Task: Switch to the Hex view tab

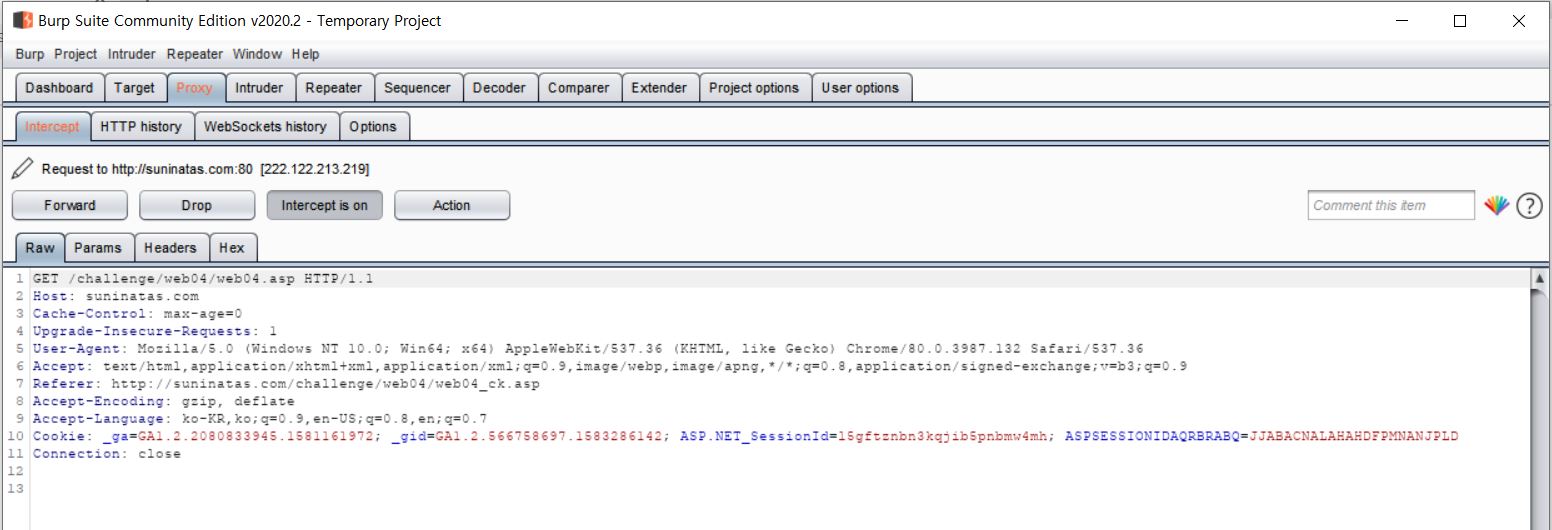Action: 232,248
